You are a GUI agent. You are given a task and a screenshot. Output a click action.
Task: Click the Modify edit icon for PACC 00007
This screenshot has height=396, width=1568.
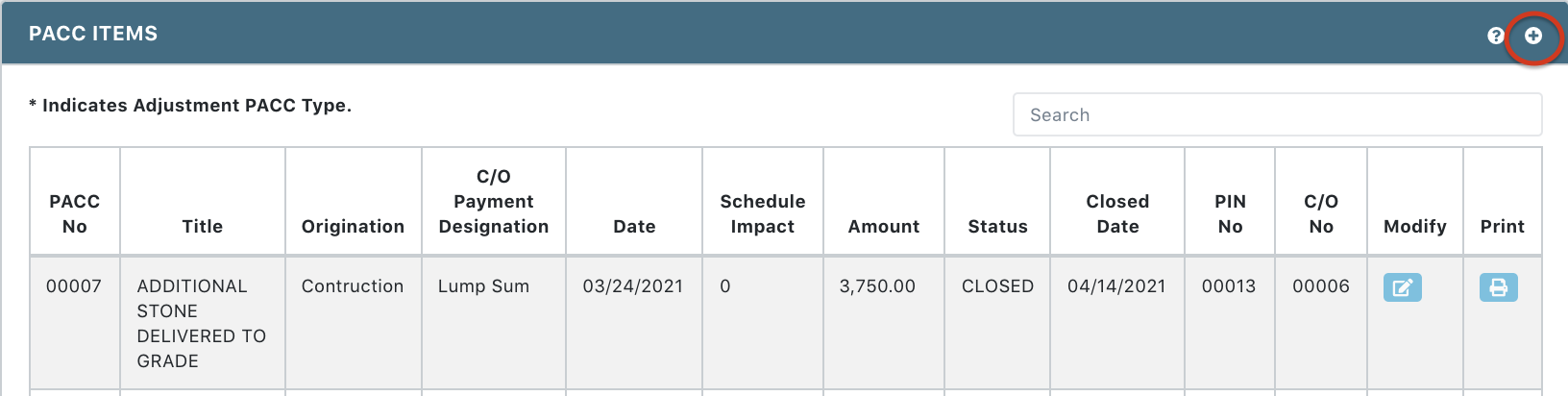point(1403,287)
